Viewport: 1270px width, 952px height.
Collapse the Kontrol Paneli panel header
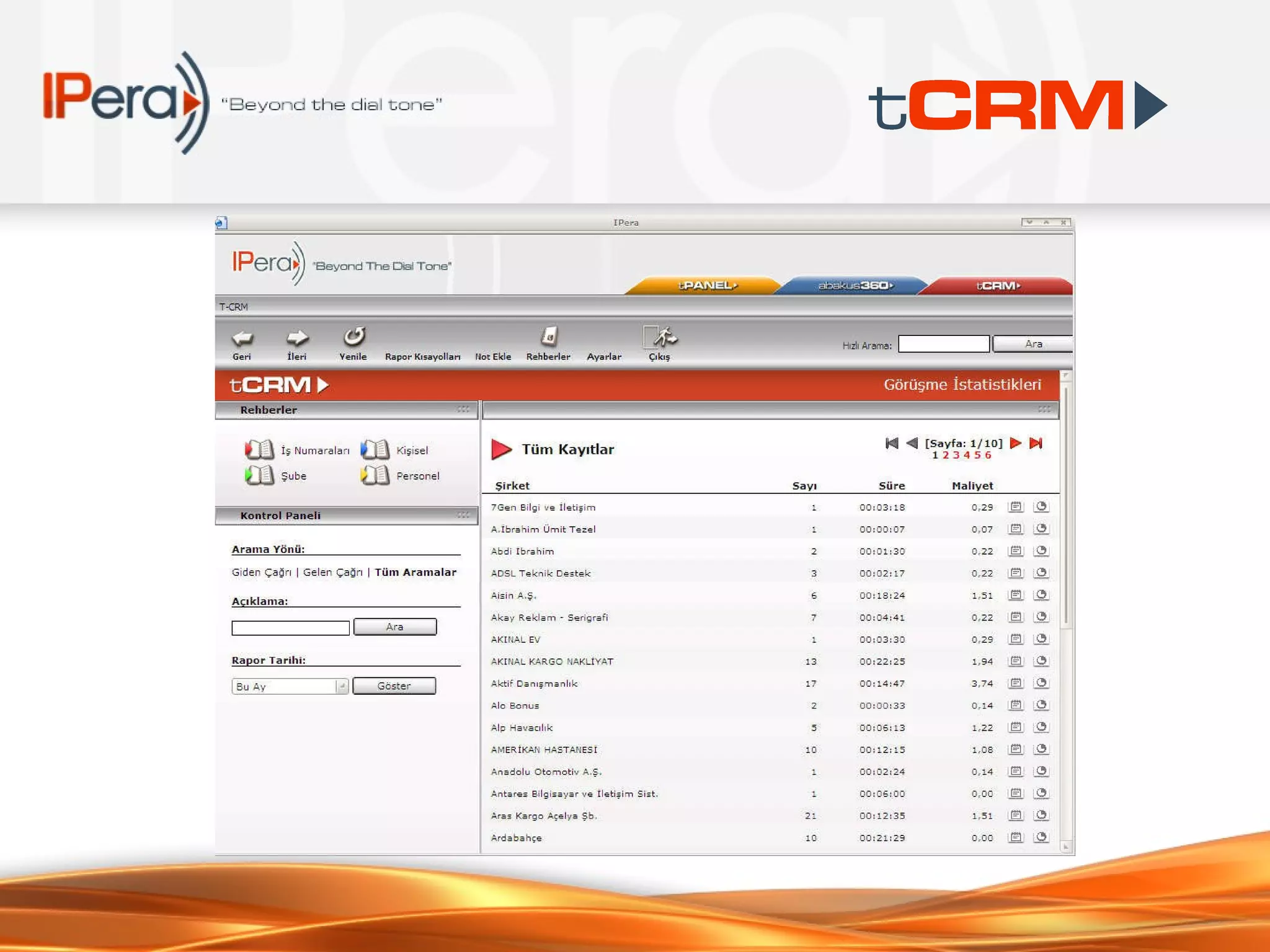click(463, 515)
